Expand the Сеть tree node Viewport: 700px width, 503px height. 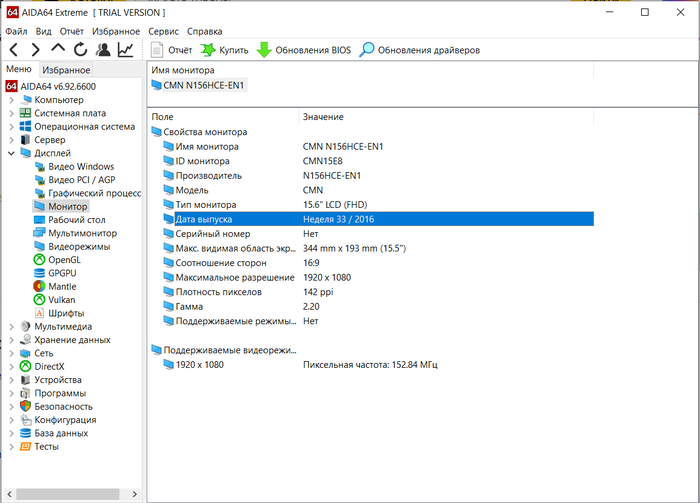12,353
